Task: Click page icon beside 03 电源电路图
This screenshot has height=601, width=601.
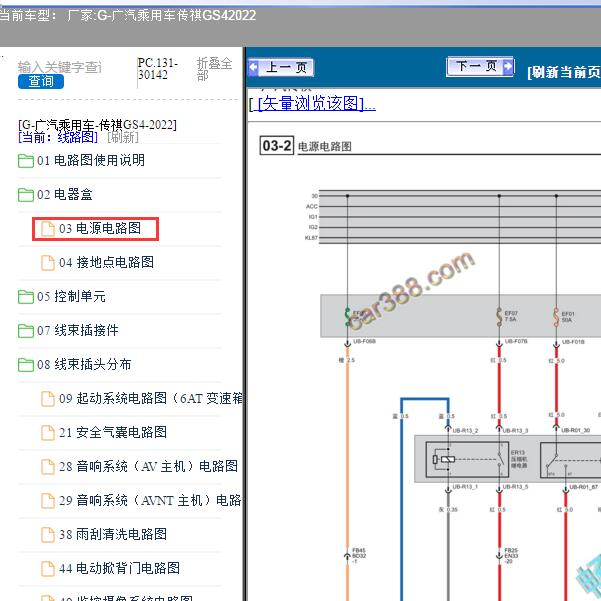Action: [48, 229]
